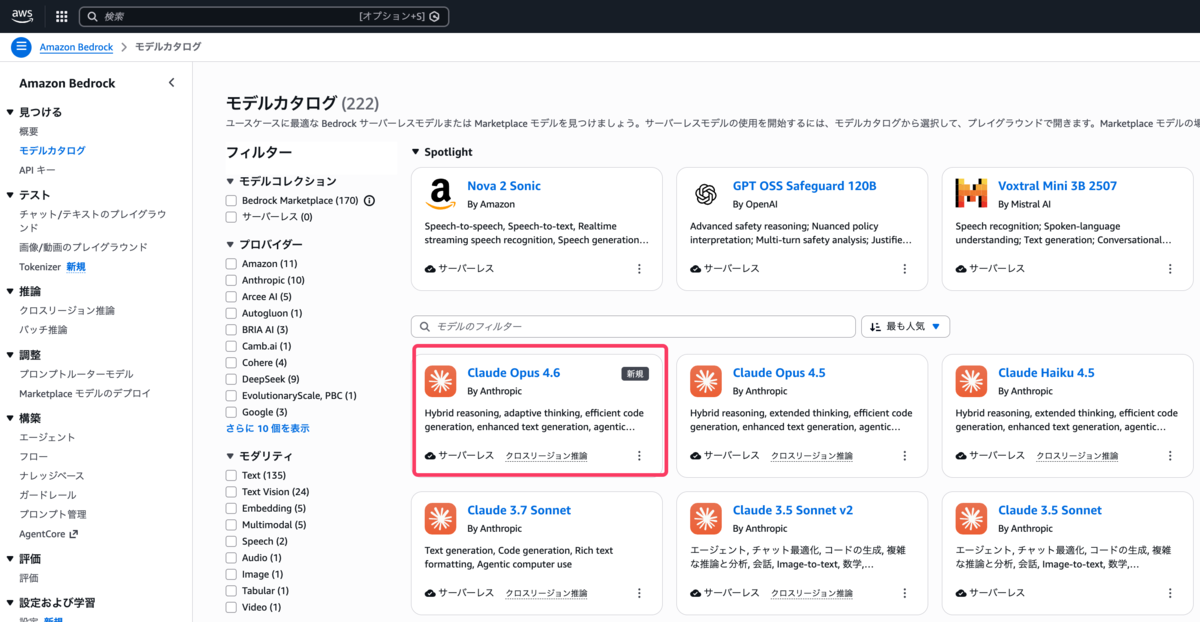Click the external link icon next to AgentCore
This screenshot has height=622, width=1200.
click(73, 534)
